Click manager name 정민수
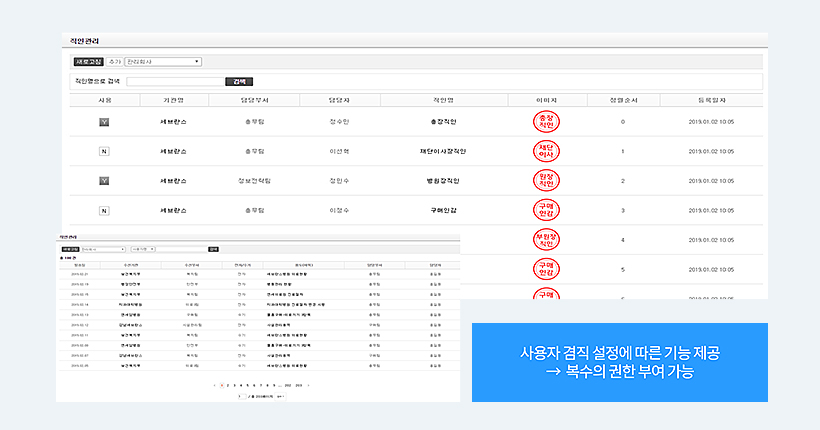Viewport: 820px width, 430px height. click(339, 181)
